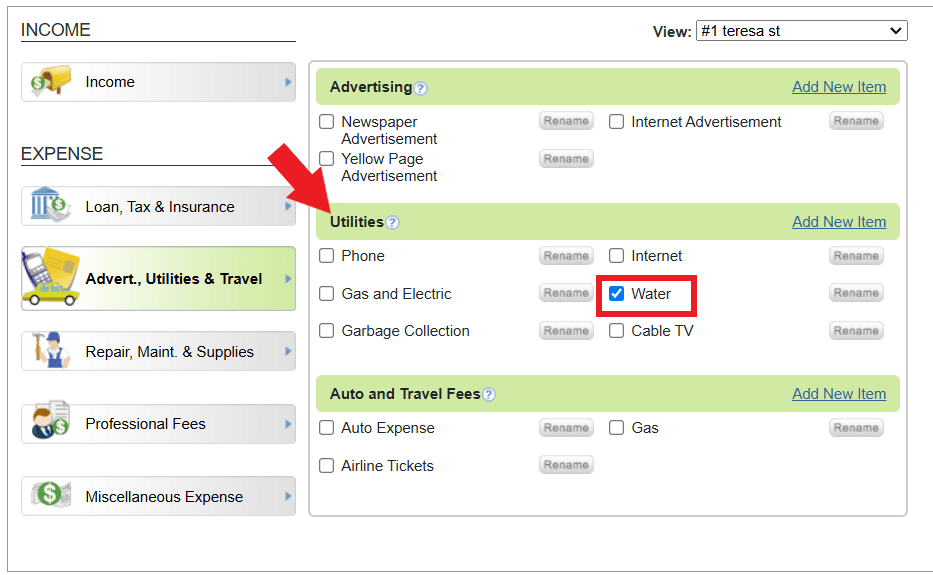Click the help icon beside Utilities
This screenshot has height=575, width=933.
(393, 223)
